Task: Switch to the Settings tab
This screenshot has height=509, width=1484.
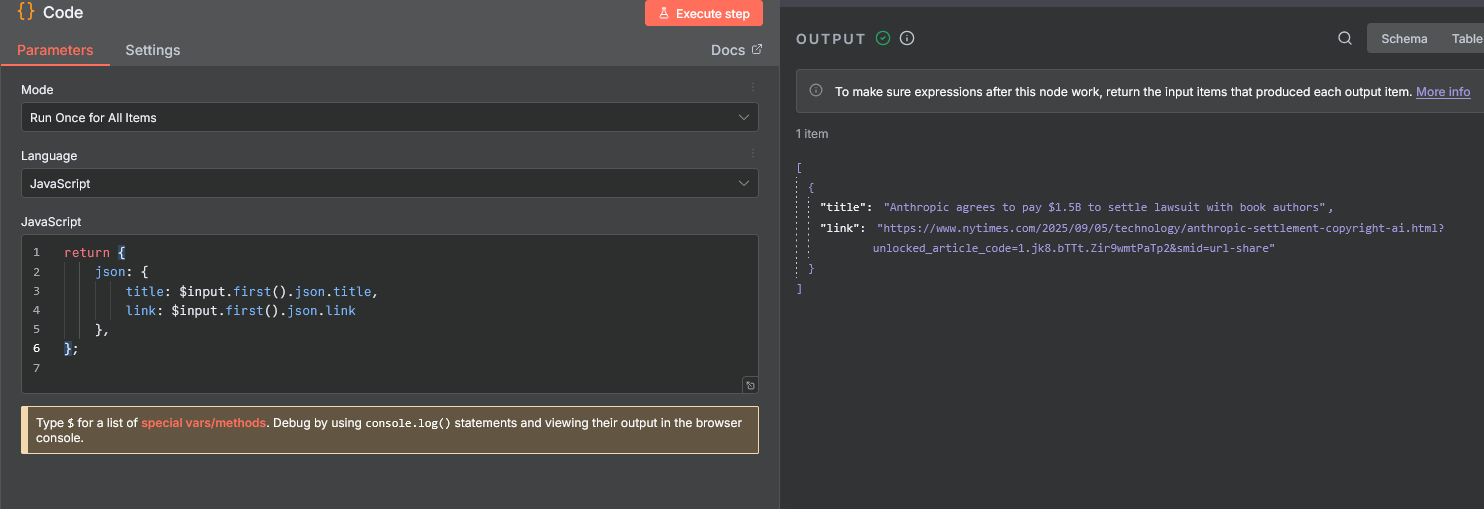Action: (x=153, y=50)
